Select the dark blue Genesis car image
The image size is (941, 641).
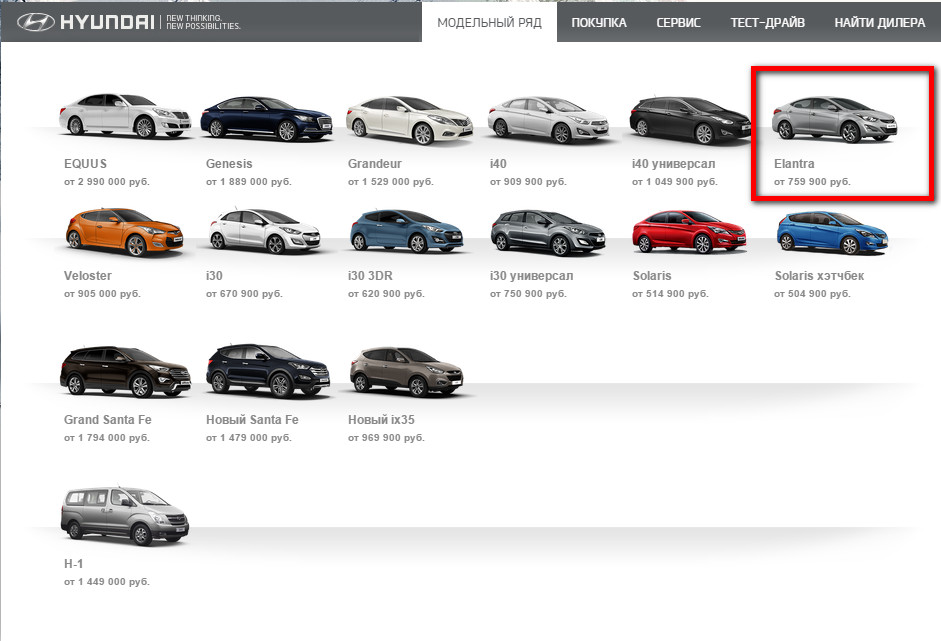[x=266, y=119]
